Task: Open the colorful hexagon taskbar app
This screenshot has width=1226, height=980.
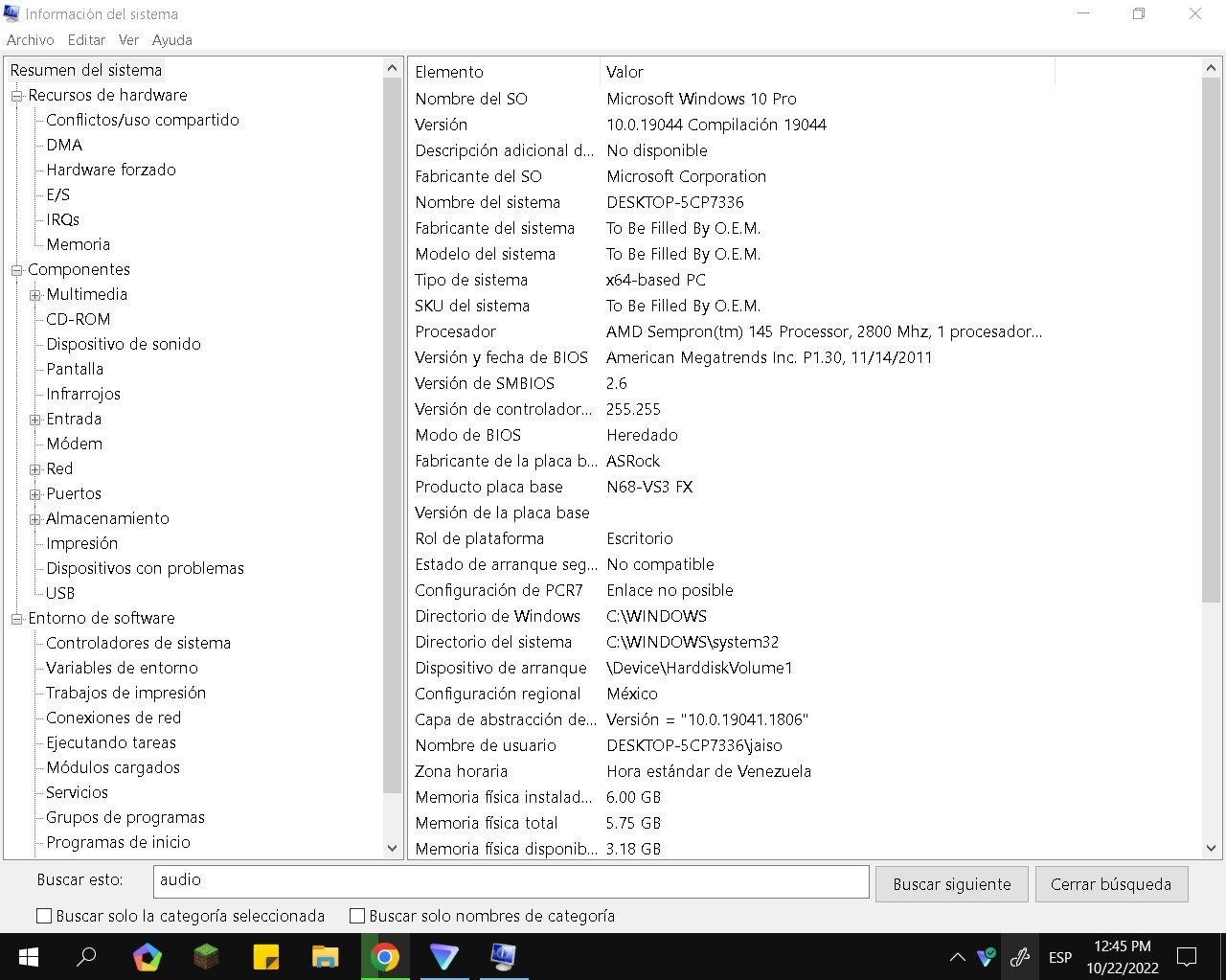Action: [148, 956]
